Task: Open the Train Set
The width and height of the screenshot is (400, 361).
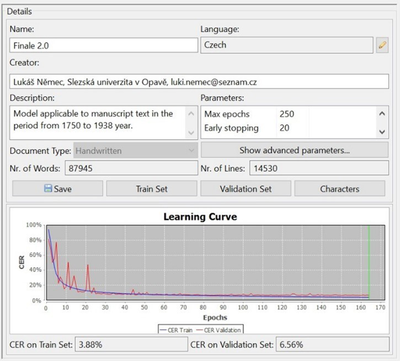Action: pyautogui.click(x=152, y=189)
